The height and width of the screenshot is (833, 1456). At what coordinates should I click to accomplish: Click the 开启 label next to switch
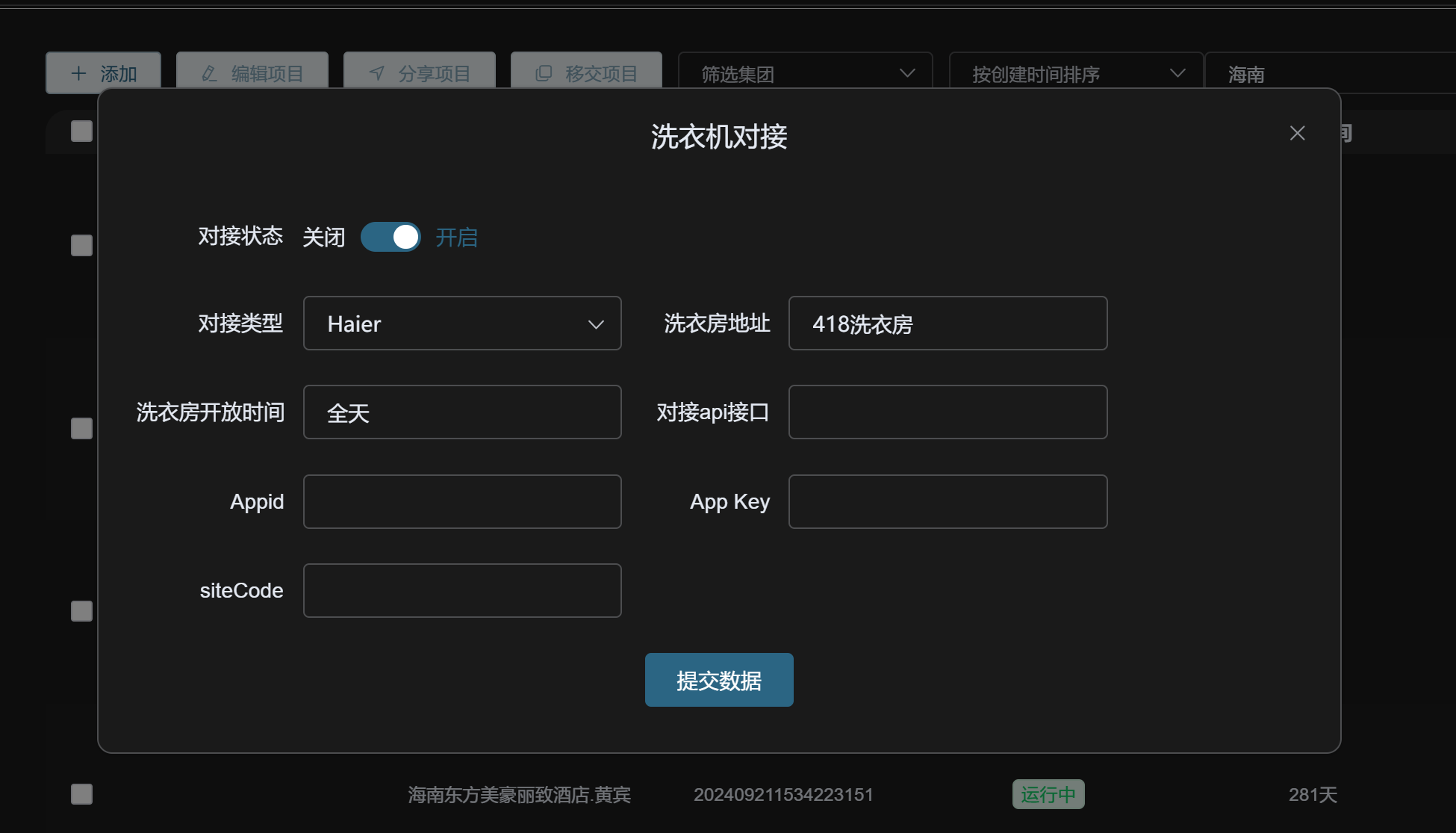(x=456, y=238)
